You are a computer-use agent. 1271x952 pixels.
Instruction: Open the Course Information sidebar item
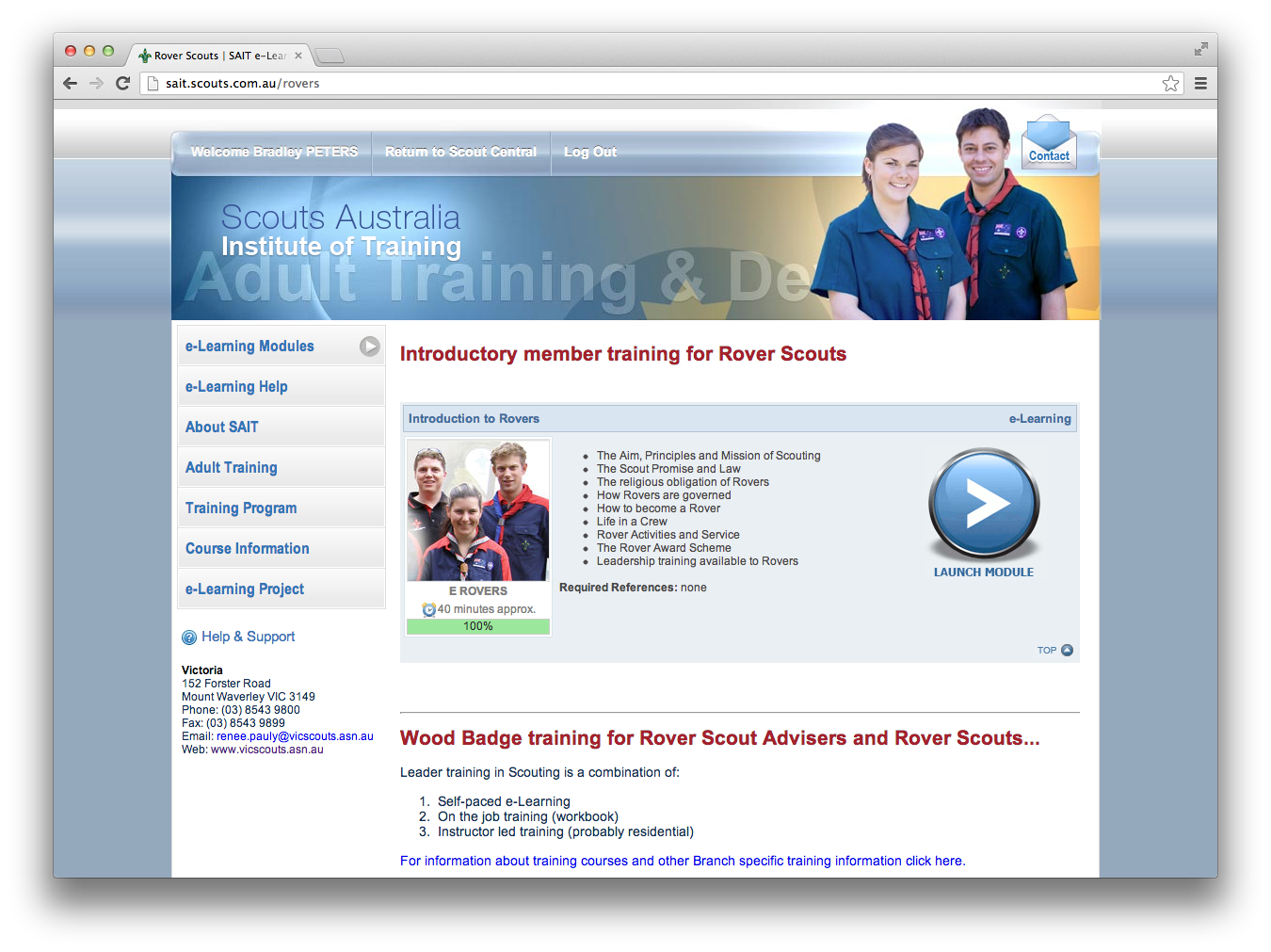coord(281,549)
